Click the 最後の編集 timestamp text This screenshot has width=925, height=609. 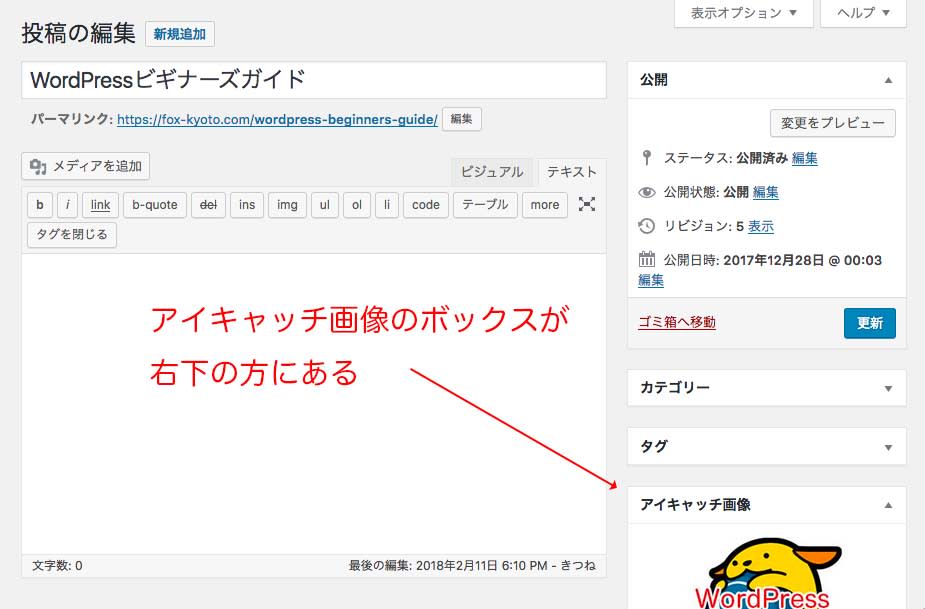point(472,566)
